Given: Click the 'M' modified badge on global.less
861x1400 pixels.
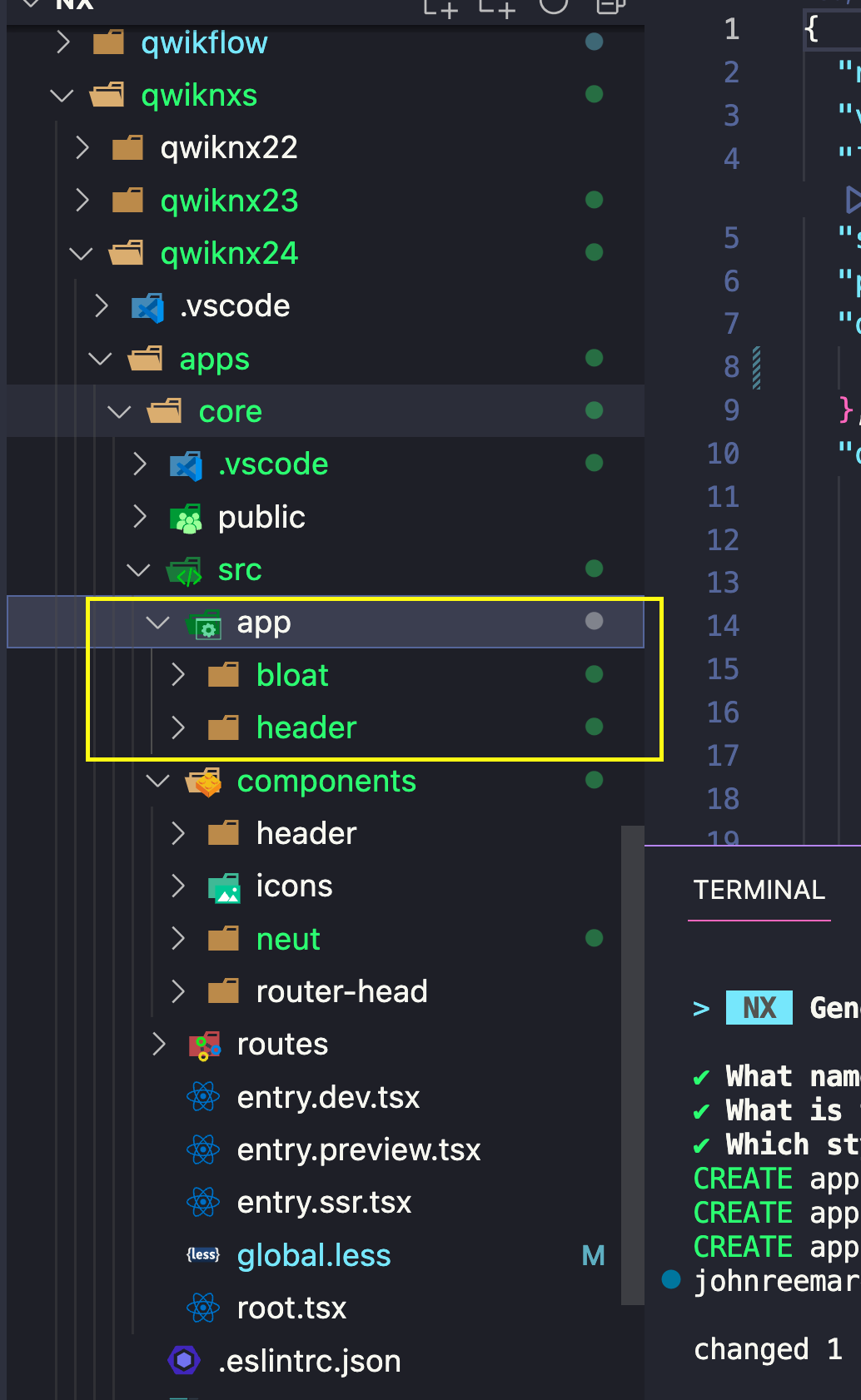Looking at the screenshot, I should tap(593, 1255).
